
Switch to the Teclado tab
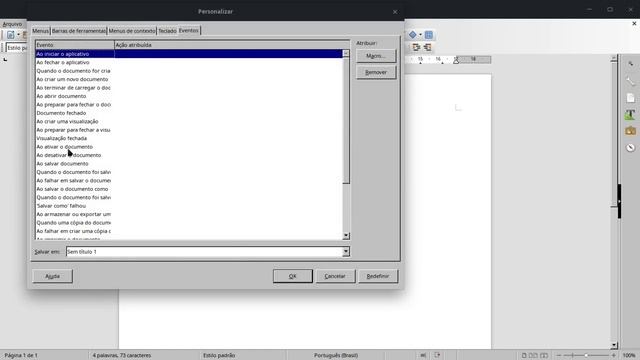(167, 31)
